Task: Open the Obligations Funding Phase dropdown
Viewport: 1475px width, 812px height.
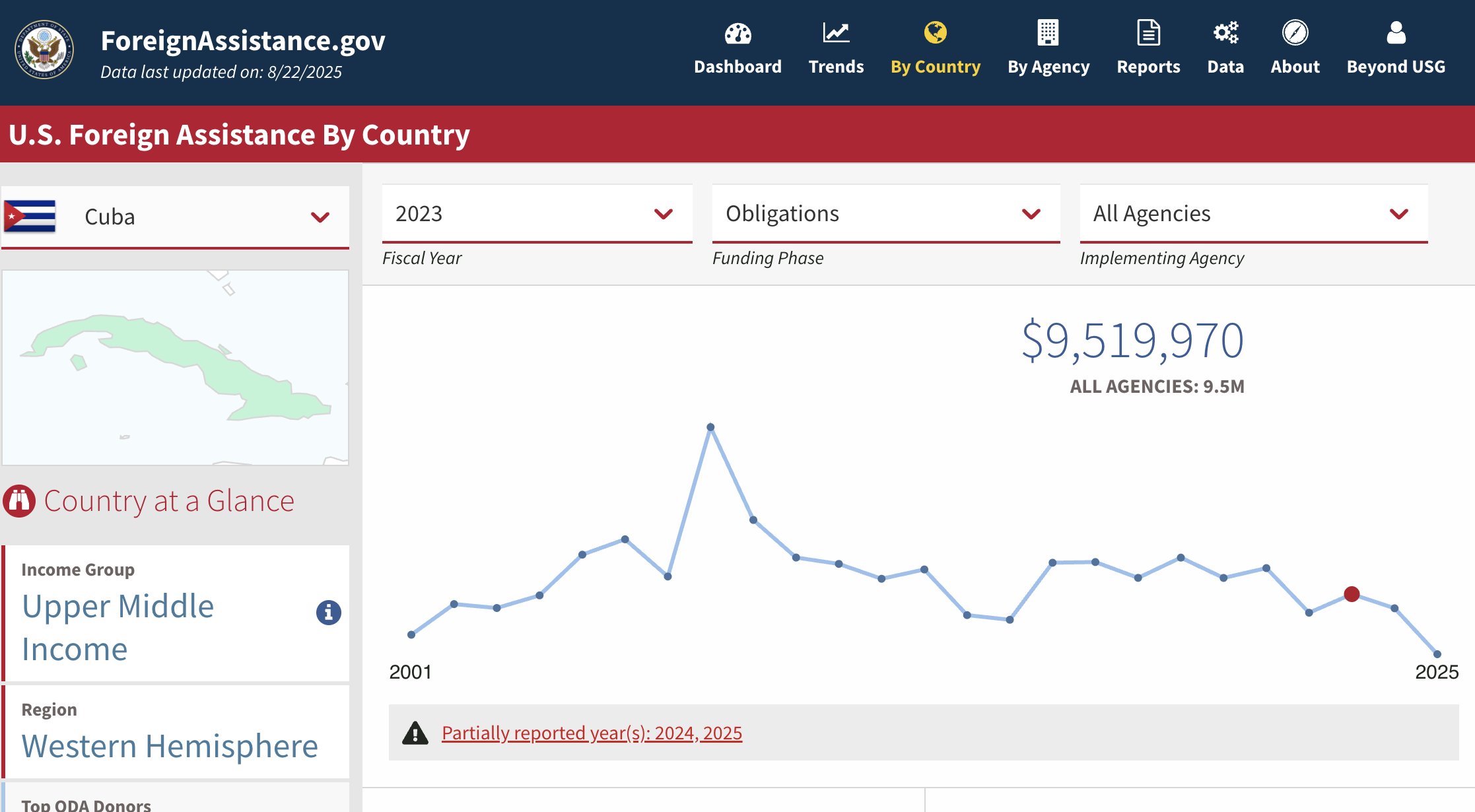Action: point(885,214)
